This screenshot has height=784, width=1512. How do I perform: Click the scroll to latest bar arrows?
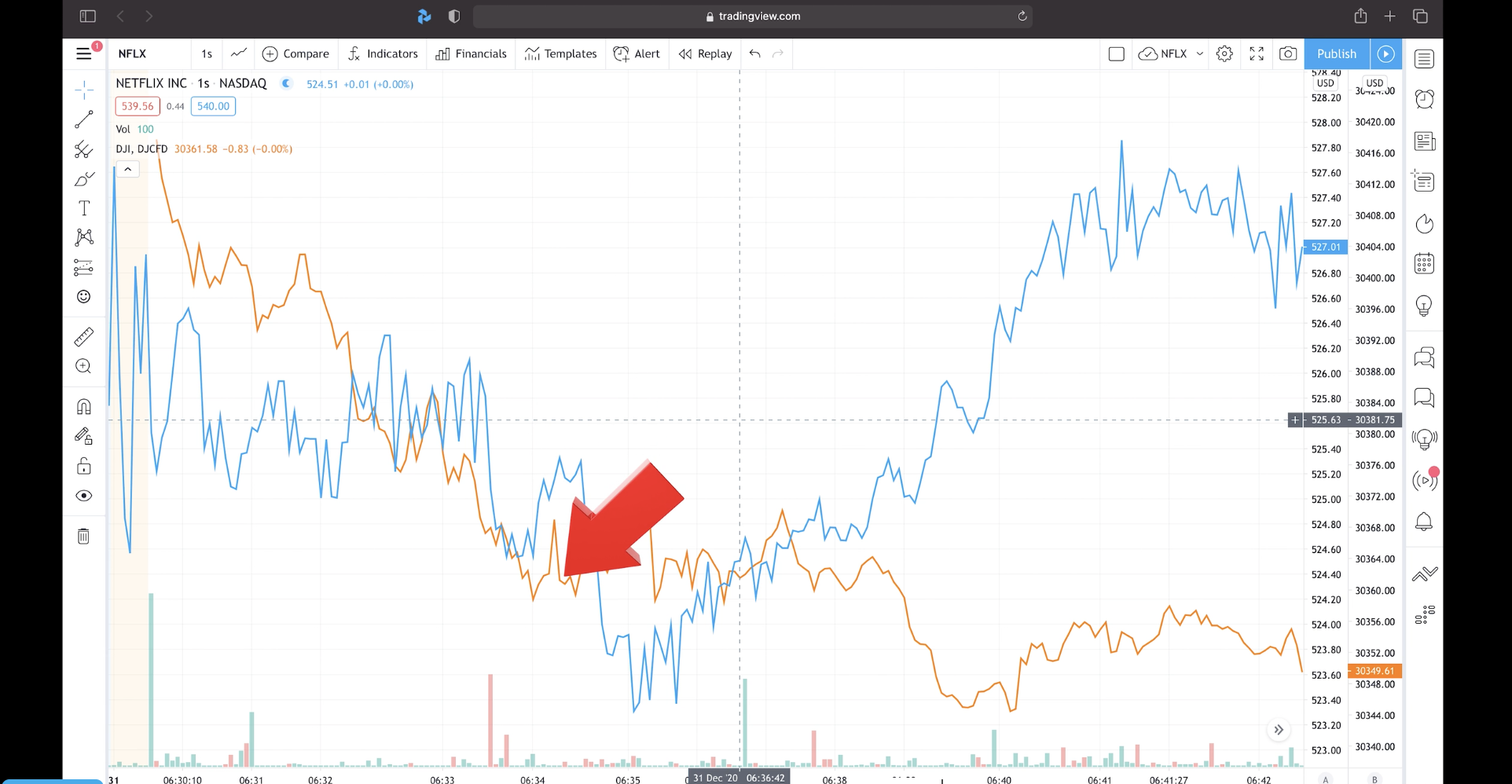[1279, 730]
